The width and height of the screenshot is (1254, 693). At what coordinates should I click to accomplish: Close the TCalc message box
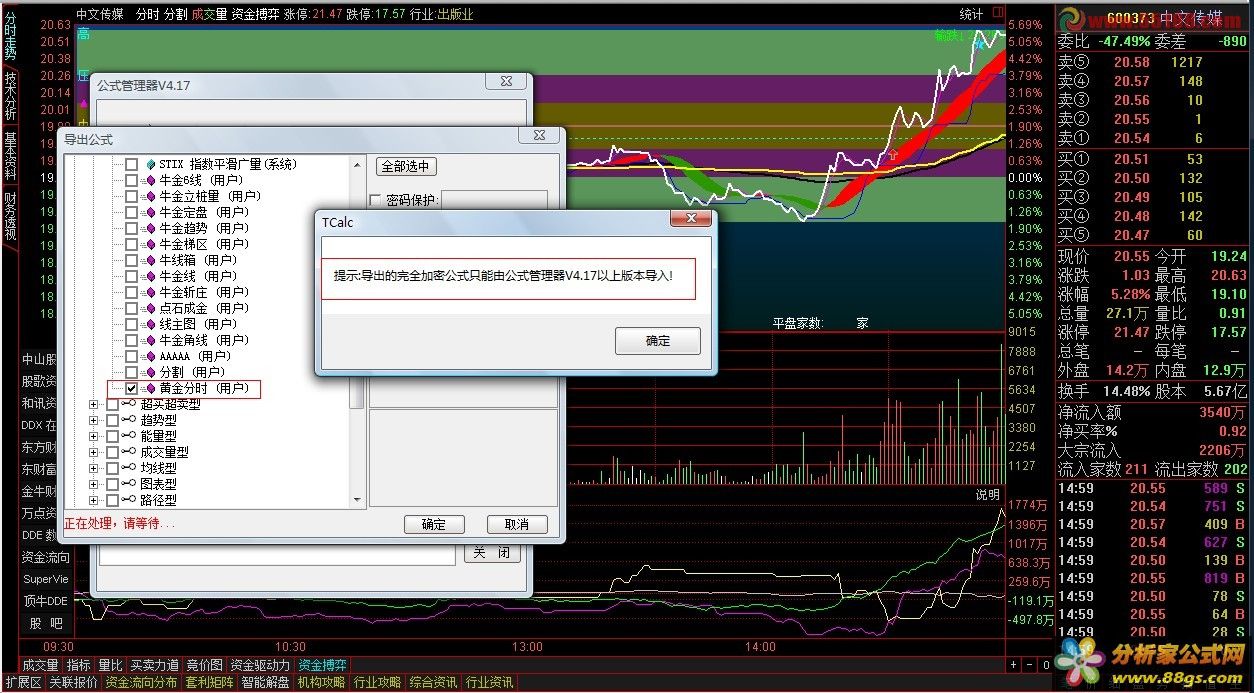[x=690, y=219]
